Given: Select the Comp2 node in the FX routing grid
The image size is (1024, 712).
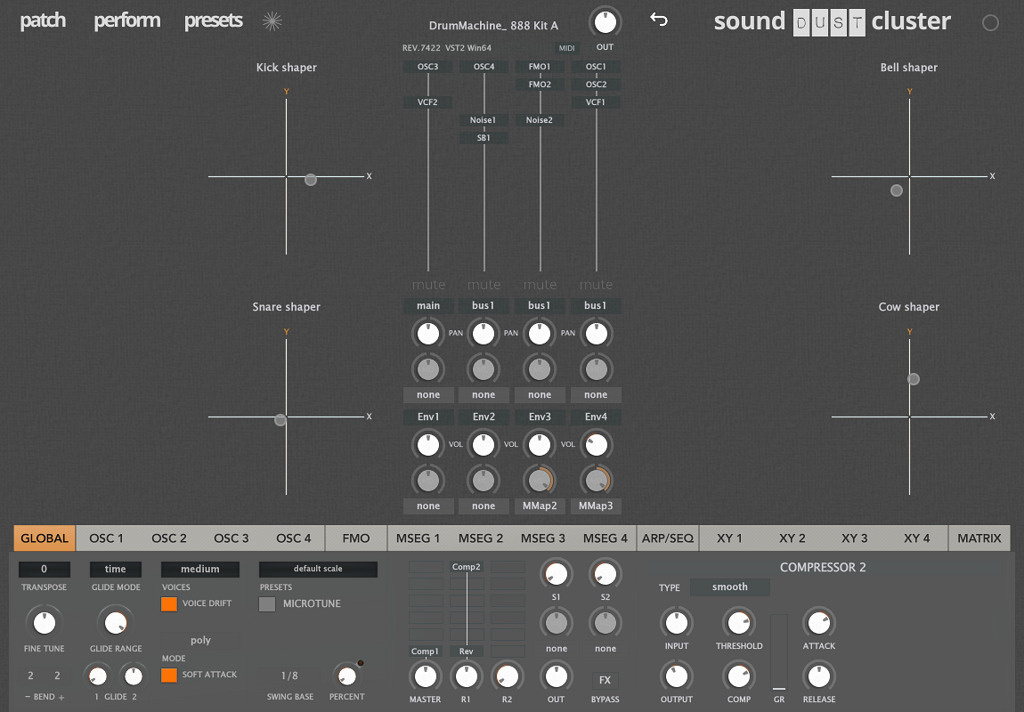Looking at the screenshot, I should (x=466, y=567).
